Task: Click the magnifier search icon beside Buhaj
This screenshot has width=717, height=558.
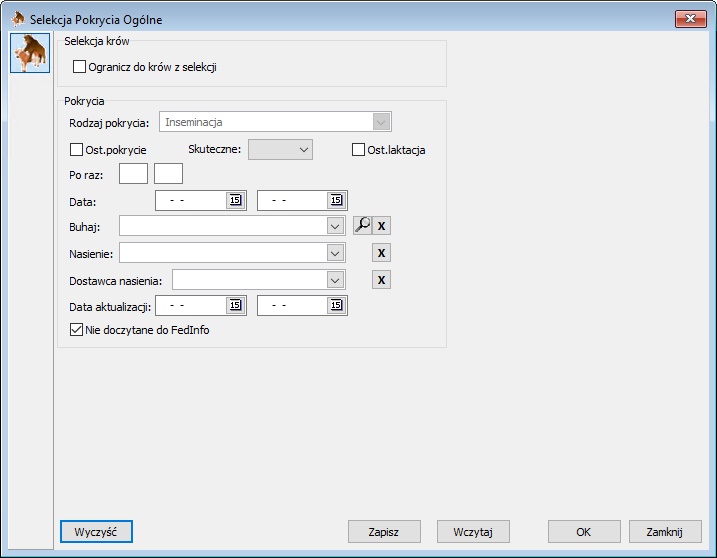Action: pyautogui.click(x=362, y=226)
